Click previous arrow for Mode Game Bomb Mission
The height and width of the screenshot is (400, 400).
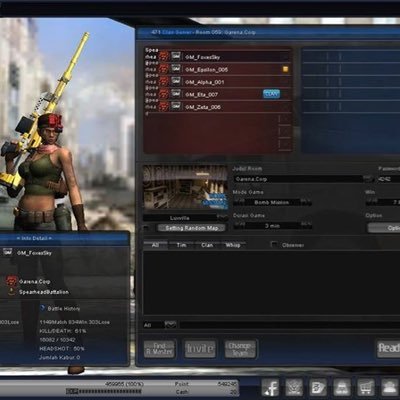point(239,202)
